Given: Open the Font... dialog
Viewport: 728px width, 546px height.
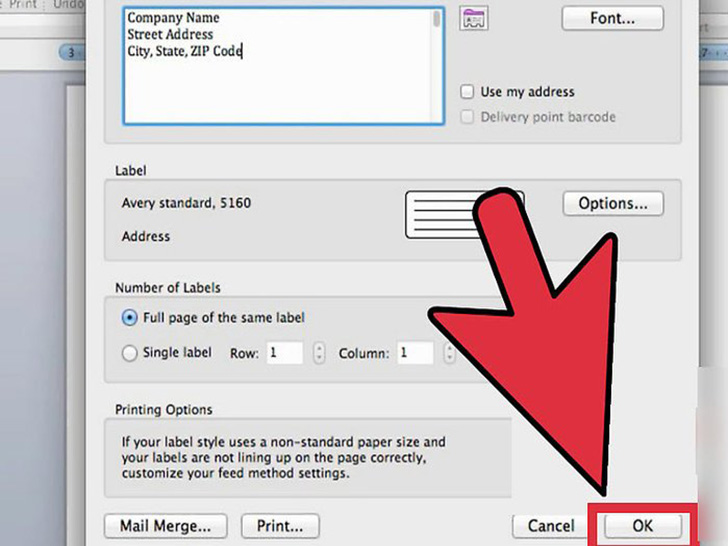Looking at the screenshot, I should pos(612,18).
